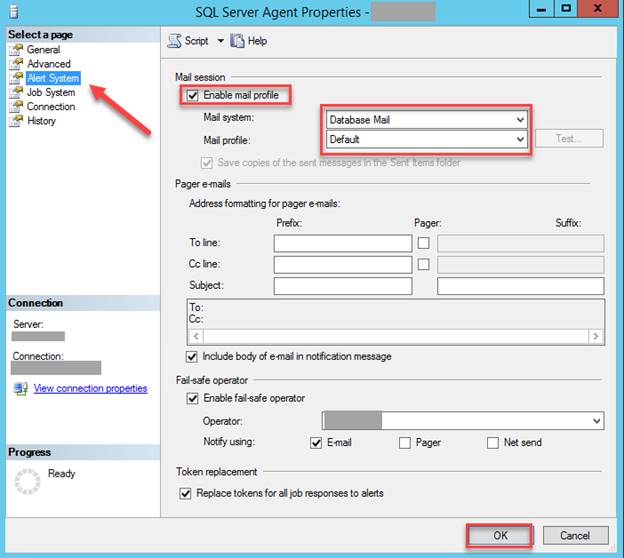The image size is (624, 558).
Task: Click the To line suffix field
Action: point(521,243)
